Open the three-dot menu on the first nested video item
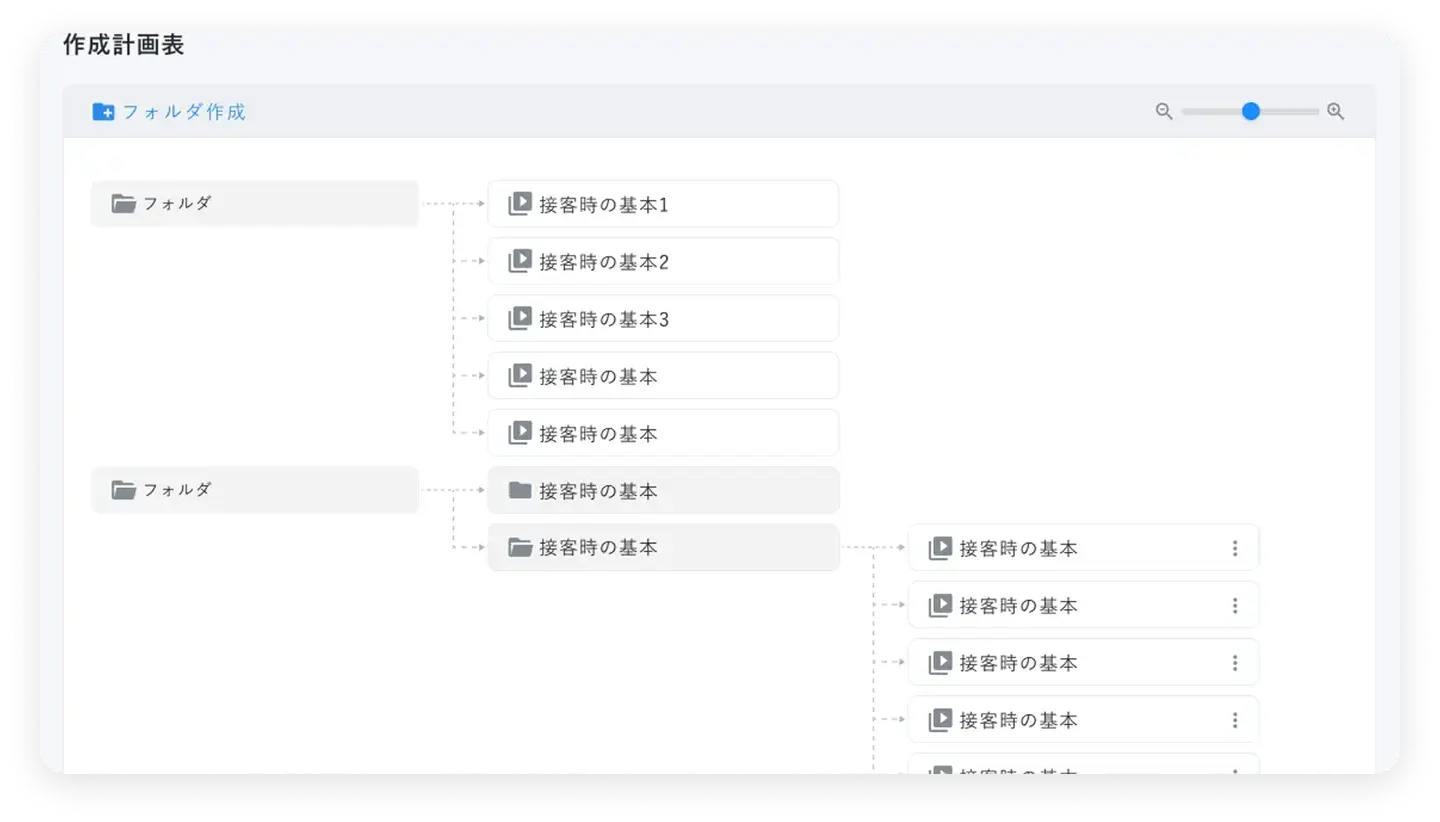 coord(1235,548)
